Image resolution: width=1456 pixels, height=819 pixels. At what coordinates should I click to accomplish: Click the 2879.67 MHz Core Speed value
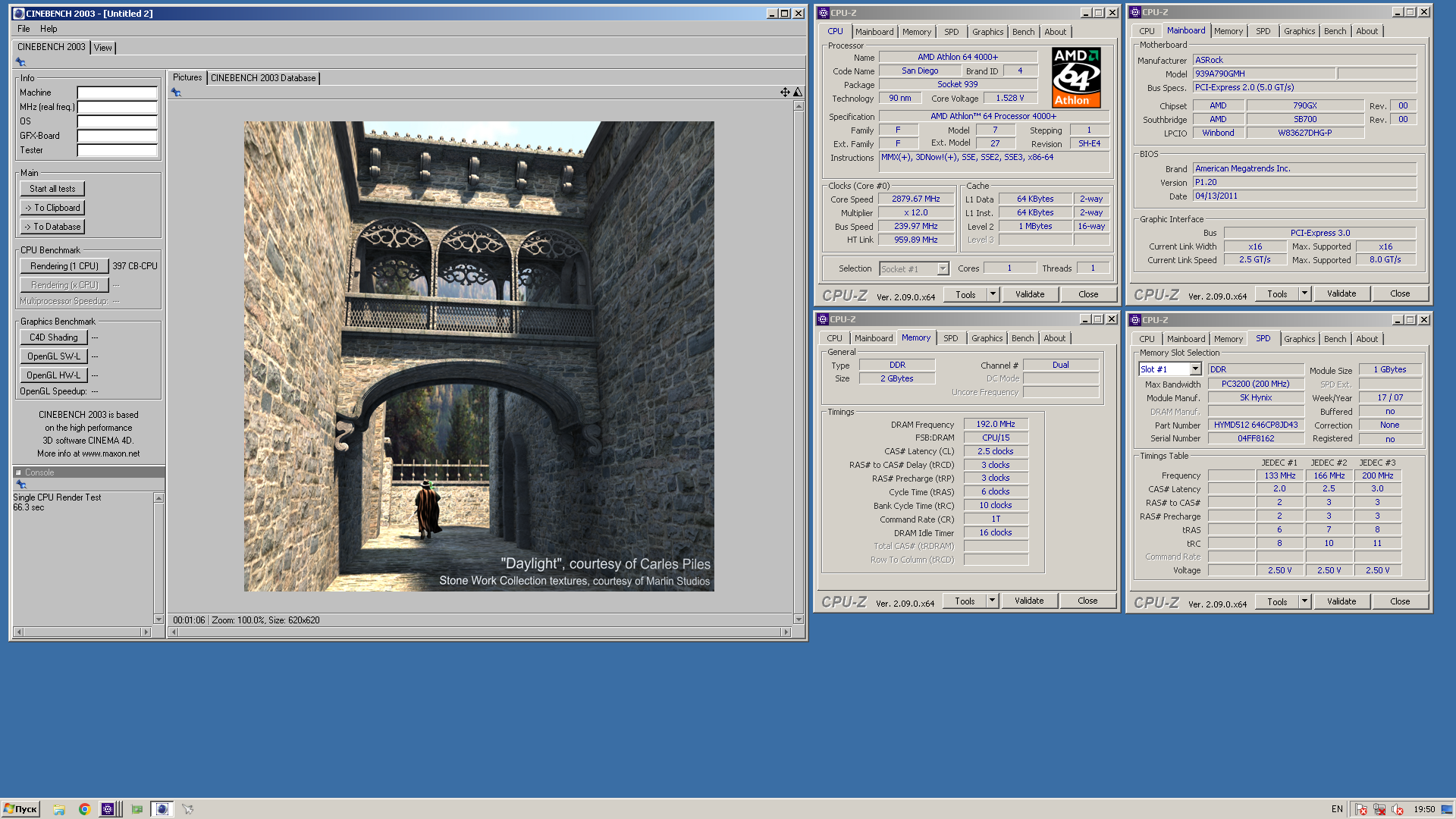(916, 199)
